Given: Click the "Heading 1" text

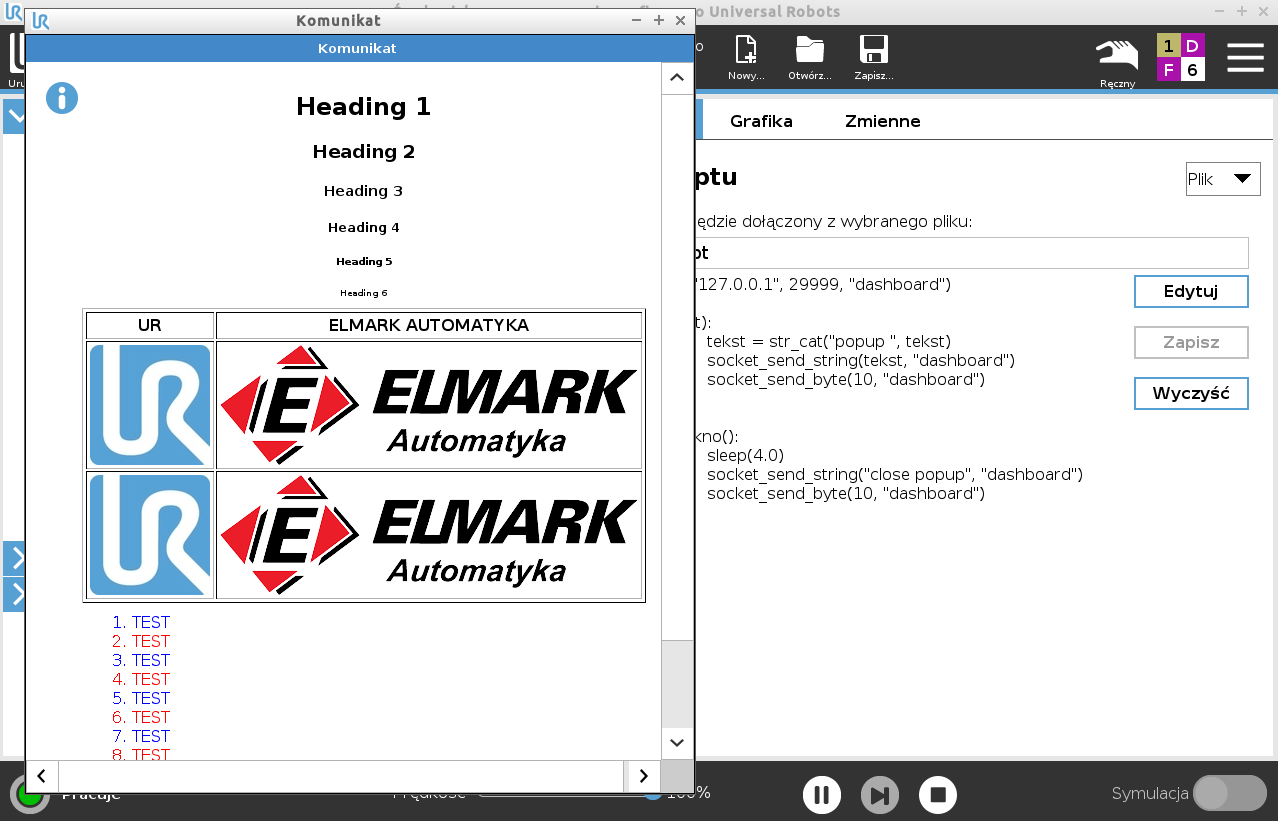Looking at the screenshot, I should coord(364,106).
